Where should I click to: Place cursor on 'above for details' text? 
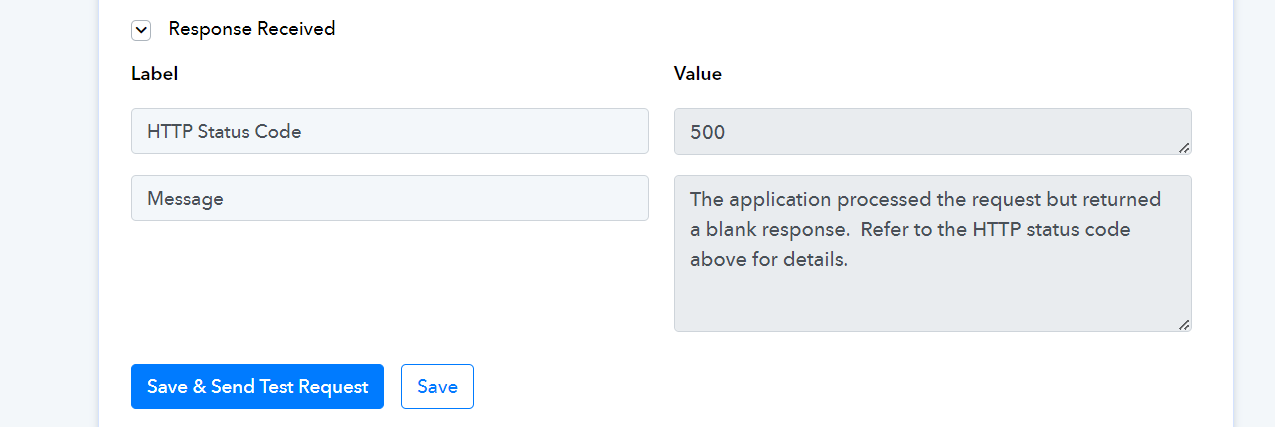(769, 259)
